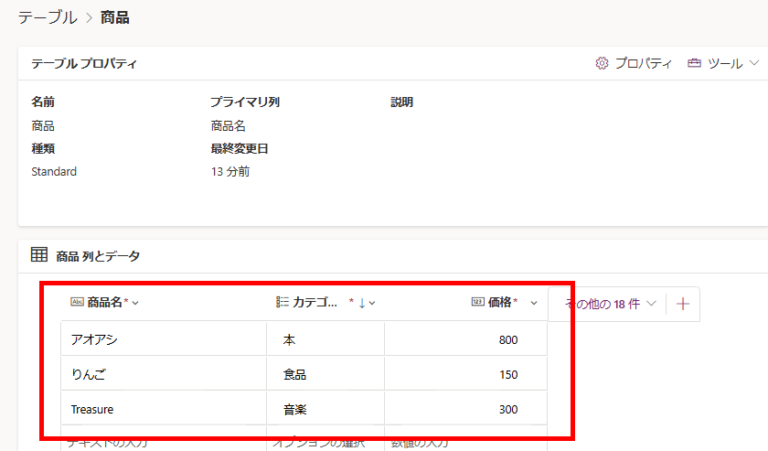Expand the ツール menu chevron
Viewport: 768px width, 451px height.
tap(753, 63)
